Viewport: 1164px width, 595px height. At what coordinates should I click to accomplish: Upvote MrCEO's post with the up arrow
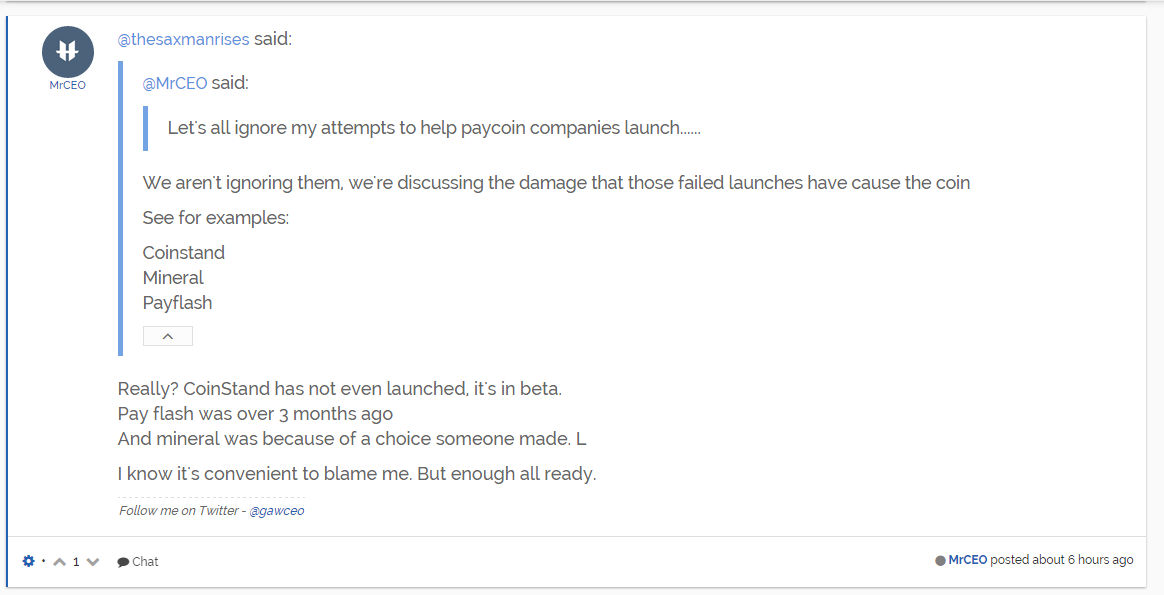click(60, 562)
